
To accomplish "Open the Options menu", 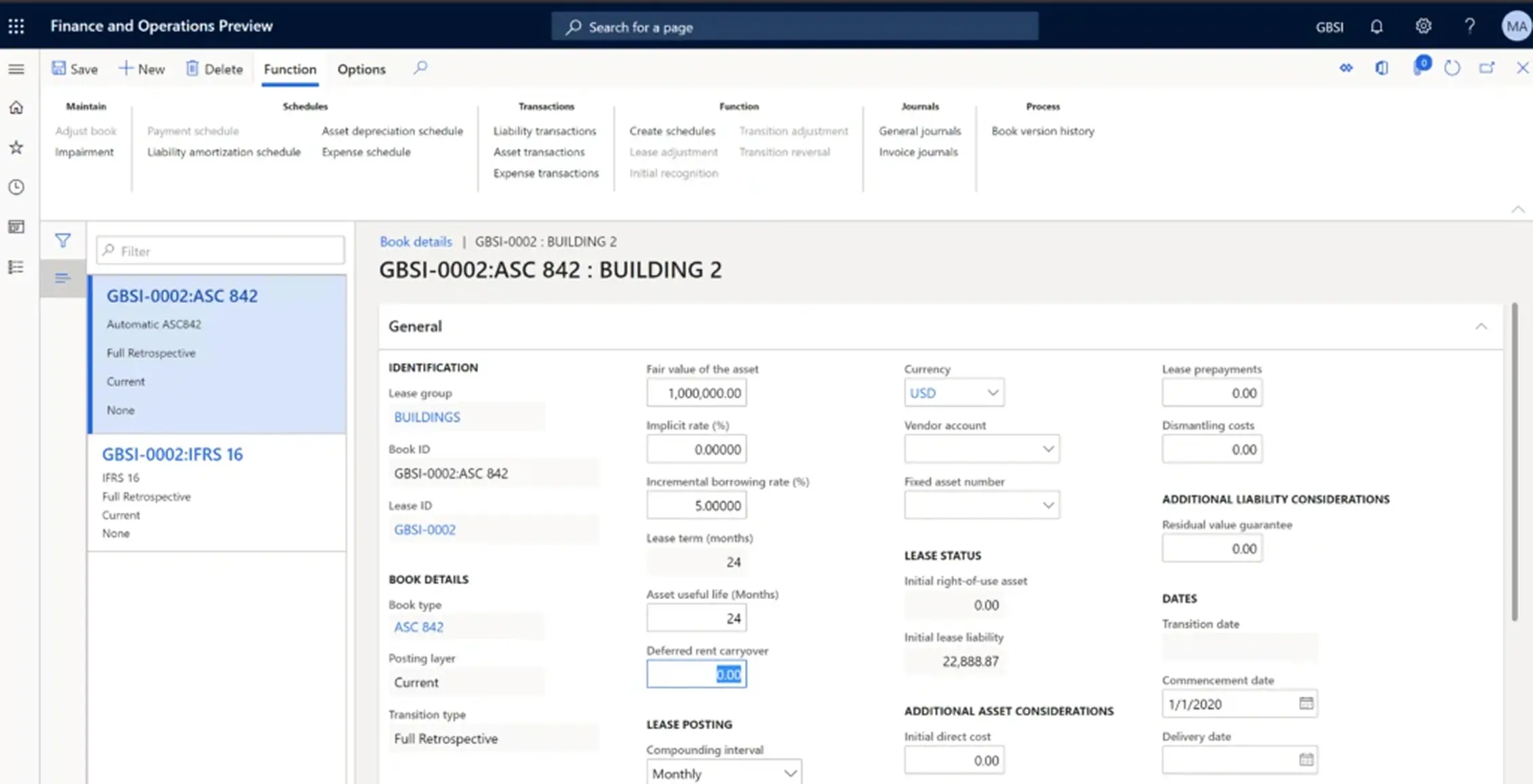I will coord(361,68).
